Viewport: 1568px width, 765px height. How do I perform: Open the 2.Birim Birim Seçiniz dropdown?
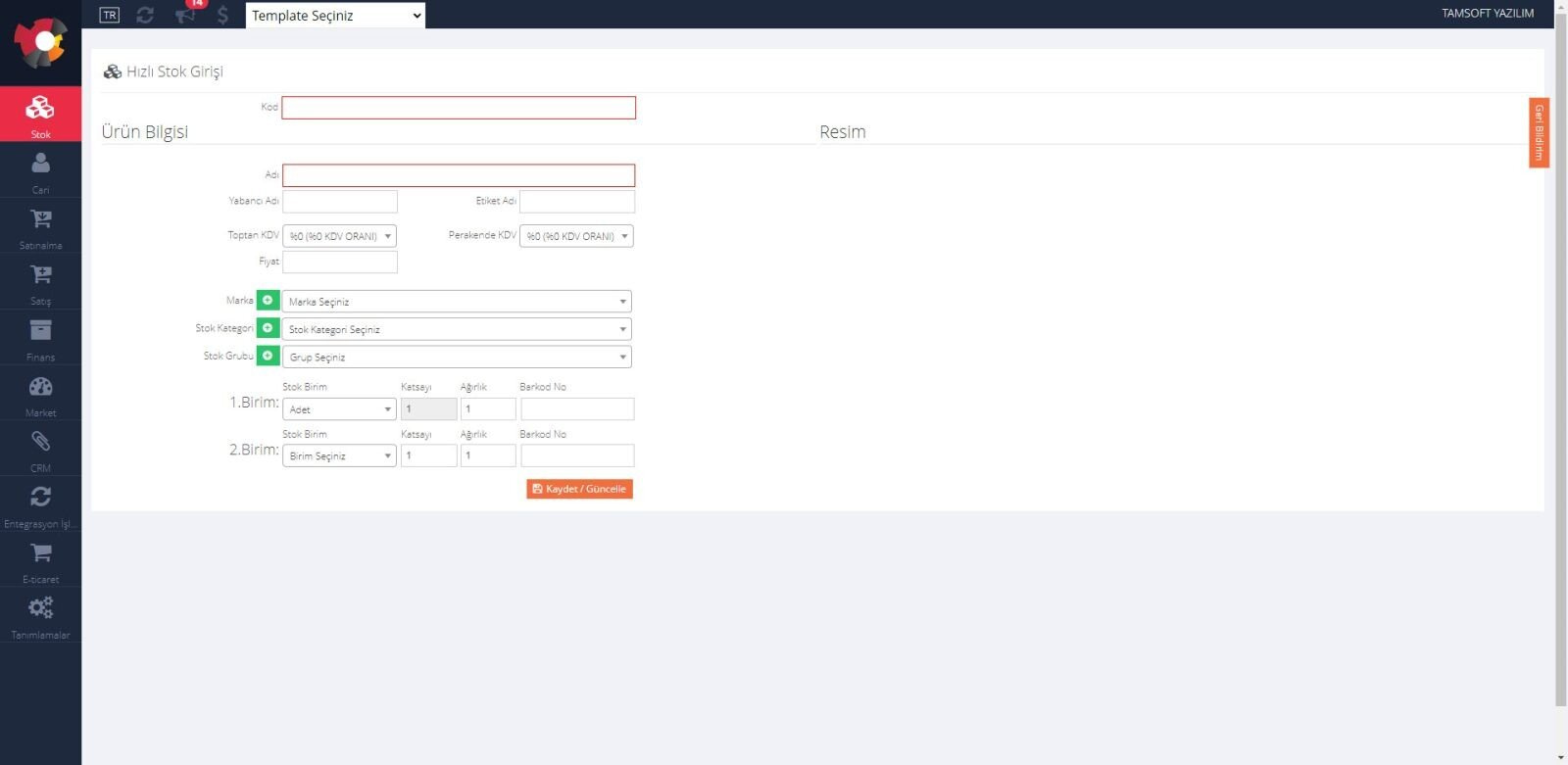(x=339, y=455)
